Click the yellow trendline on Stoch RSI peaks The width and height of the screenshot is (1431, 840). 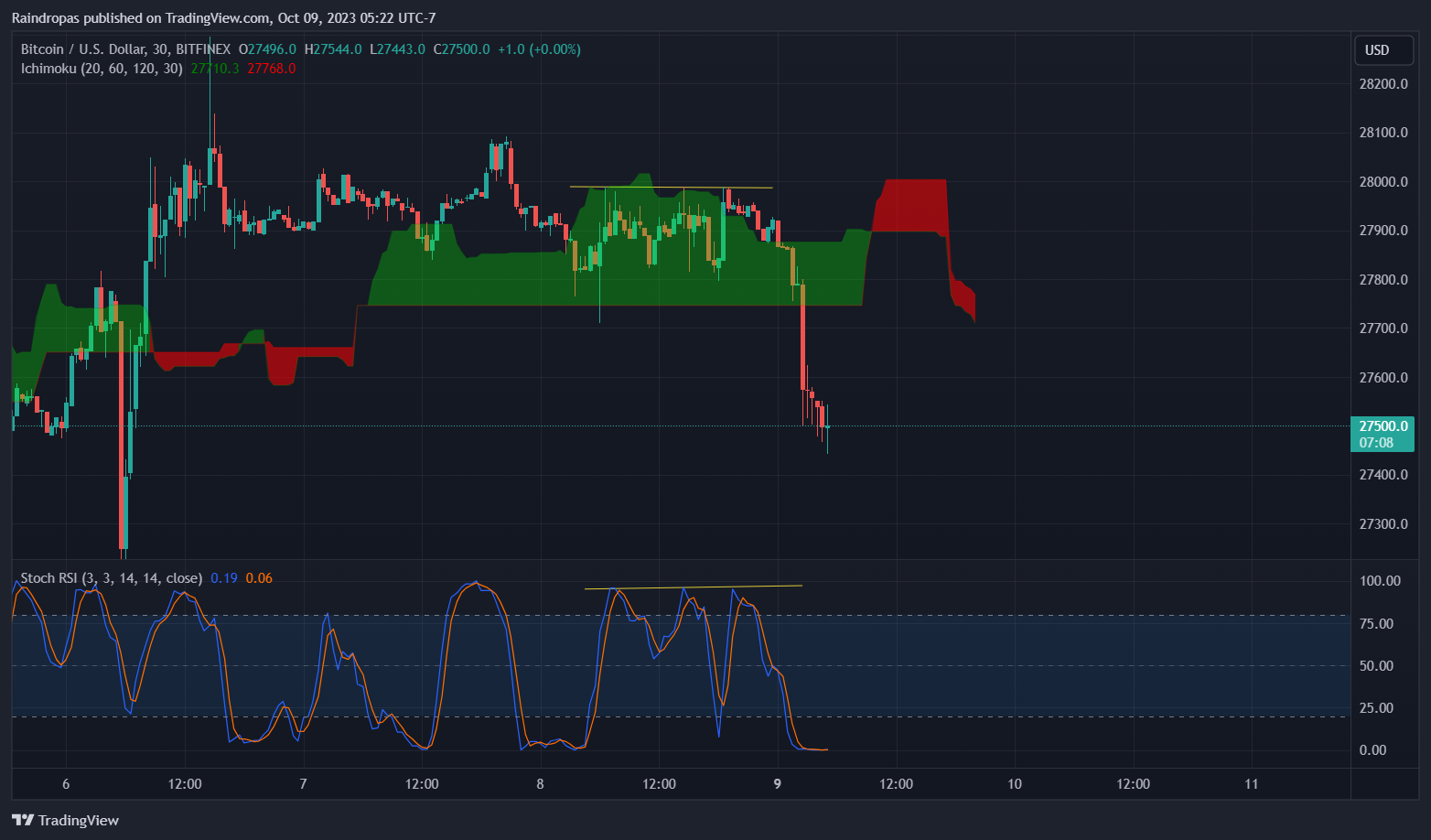[694, 587]
